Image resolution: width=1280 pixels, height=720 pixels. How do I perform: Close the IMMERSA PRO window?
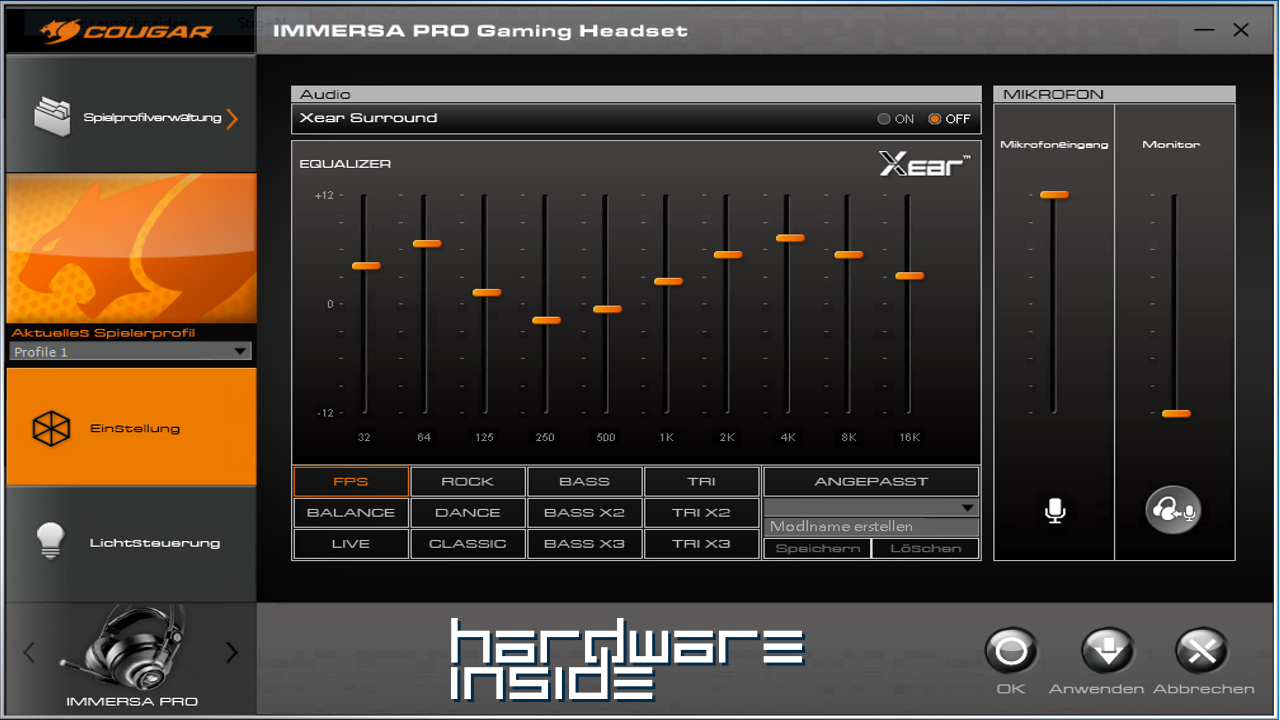tap(1241, 30)
